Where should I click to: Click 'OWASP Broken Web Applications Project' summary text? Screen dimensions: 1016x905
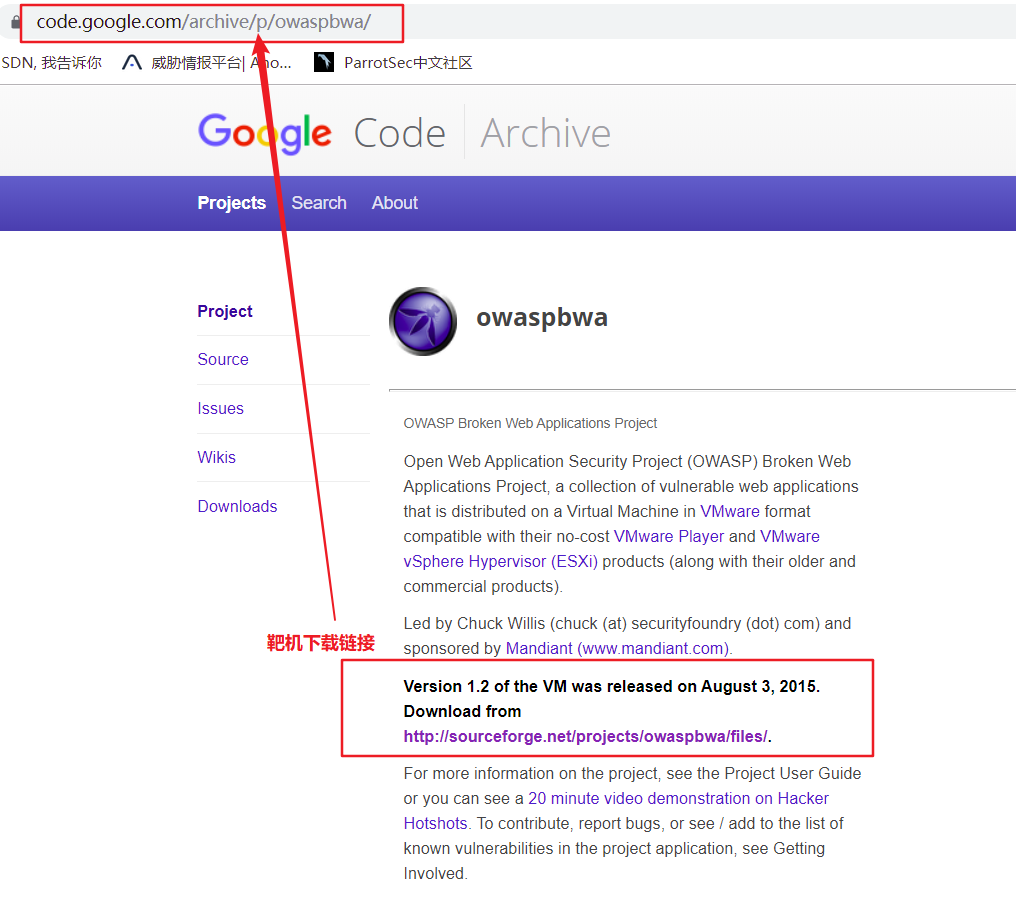[x=530, y=423]
